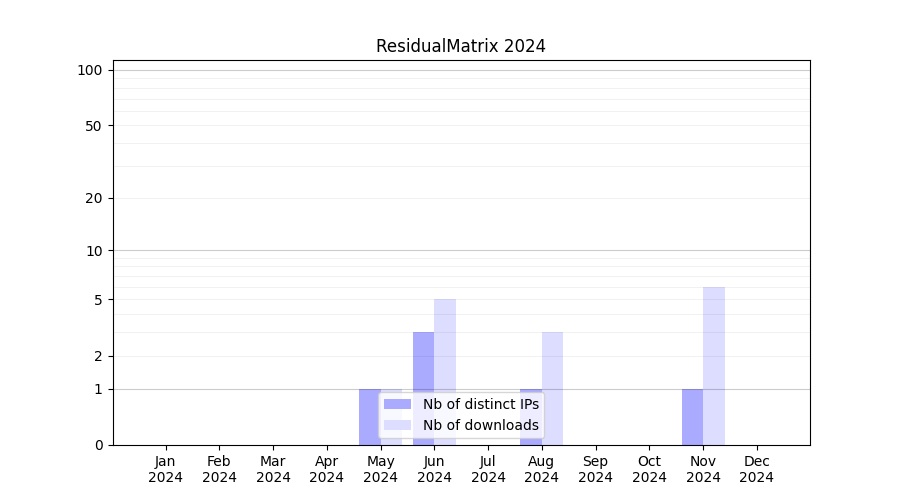Click the August downloads bar
The height and width of the screenshot is (500, 900).
point(552,388)
